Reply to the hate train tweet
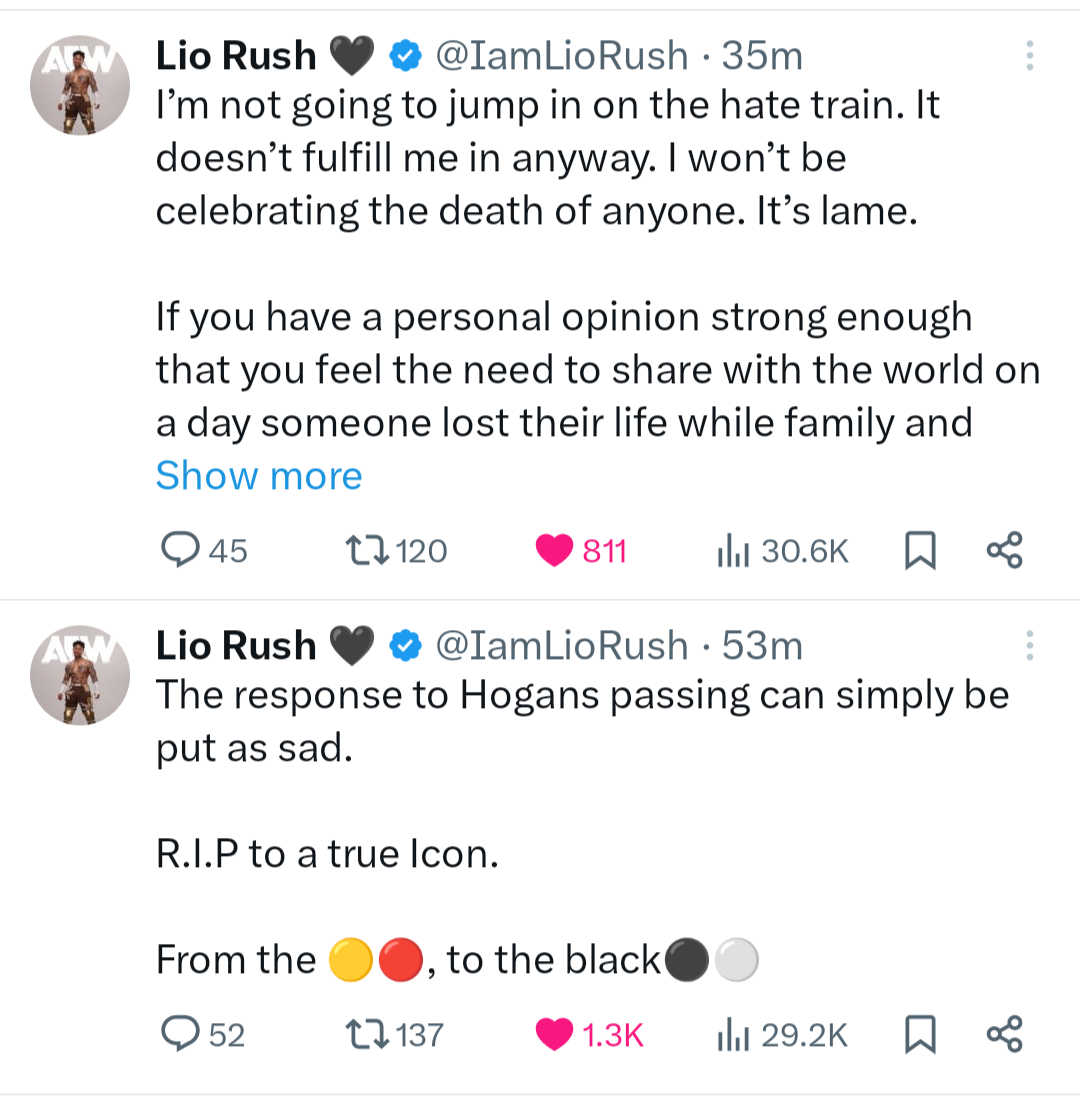Image resolution: width=1080 pixels, height=1096 pixels. (181, 549)
